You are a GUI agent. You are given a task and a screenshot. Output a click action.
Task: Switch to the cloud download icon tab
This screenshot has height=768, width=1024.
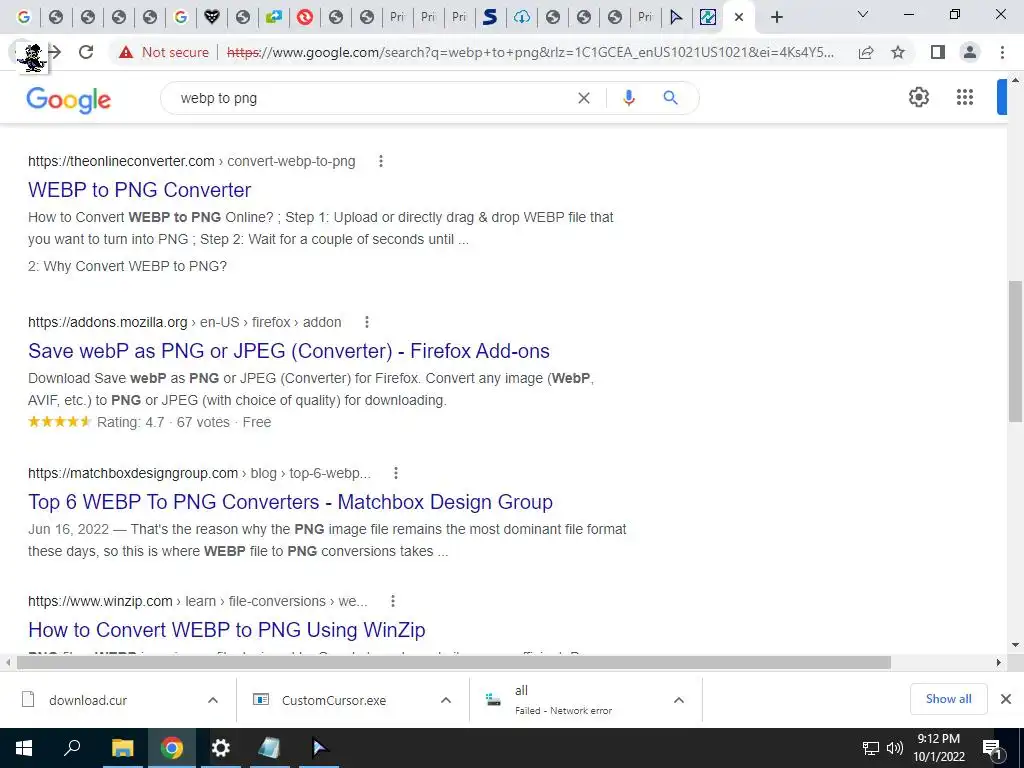click(521, 17)
